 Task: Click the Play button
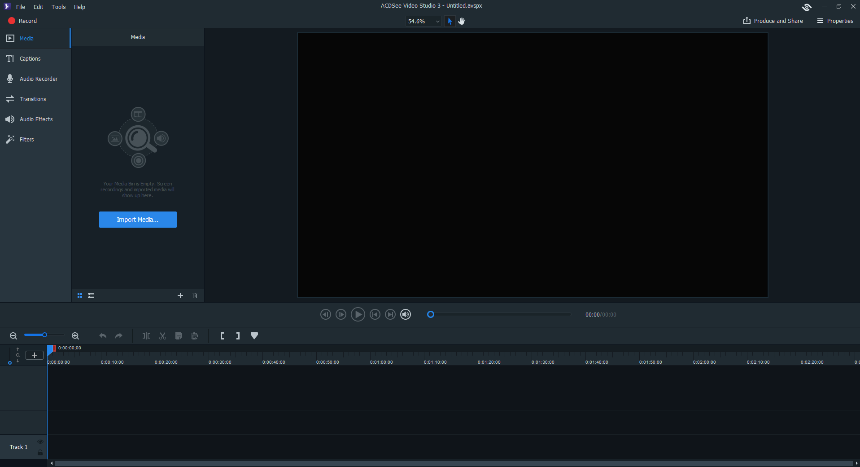pyautogui.click(x=358, y=314)
